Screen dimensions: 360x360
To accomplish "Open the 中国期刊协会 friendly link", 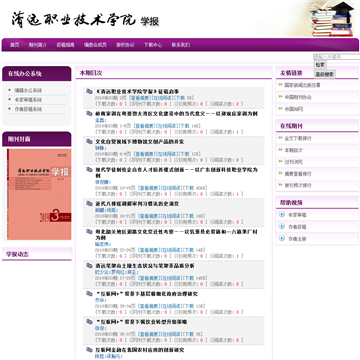I will (x=298, y=97).
